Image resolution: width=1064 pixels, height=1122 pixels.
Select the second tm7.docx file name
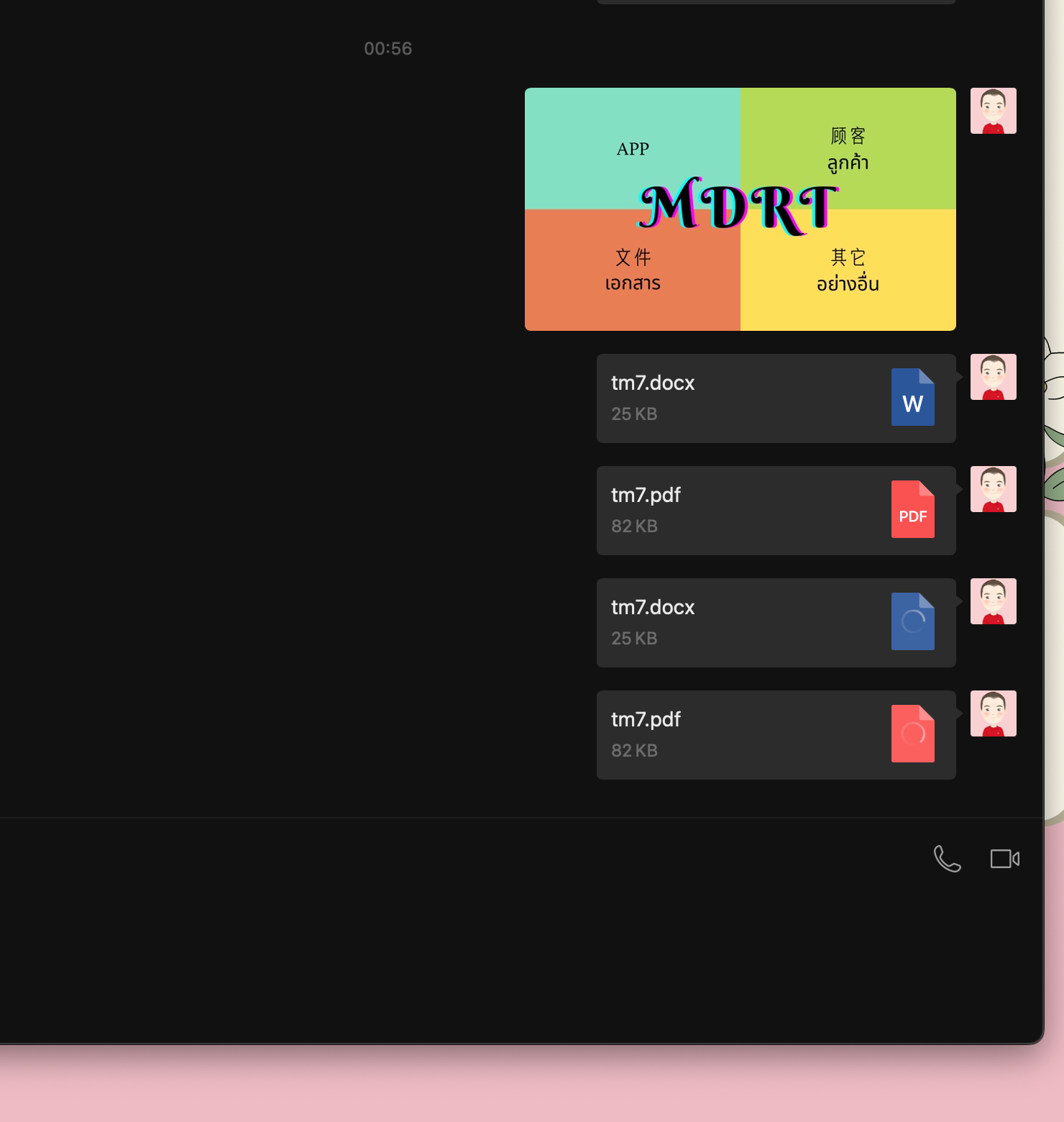coord(653,607)
